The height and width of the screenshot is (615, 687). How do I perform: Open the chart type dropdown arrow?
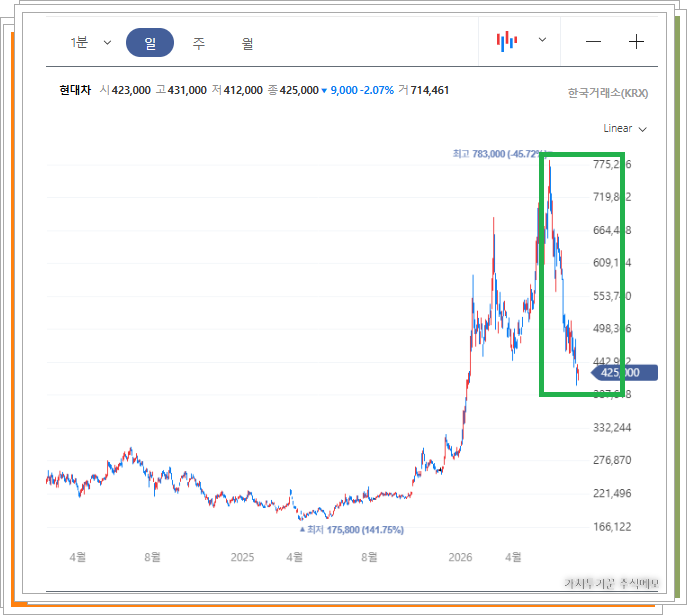(x=542, y=40)
